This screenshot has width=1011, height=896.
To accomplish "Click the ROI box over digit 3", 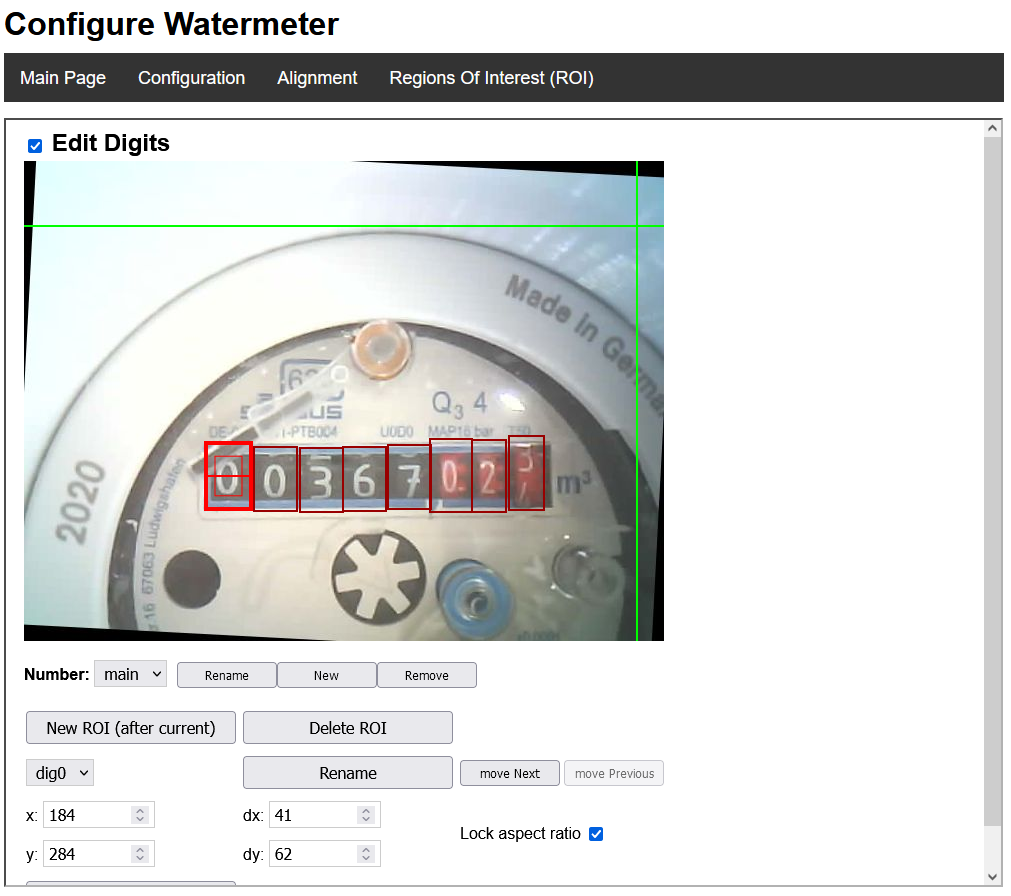I will point(321,479).
